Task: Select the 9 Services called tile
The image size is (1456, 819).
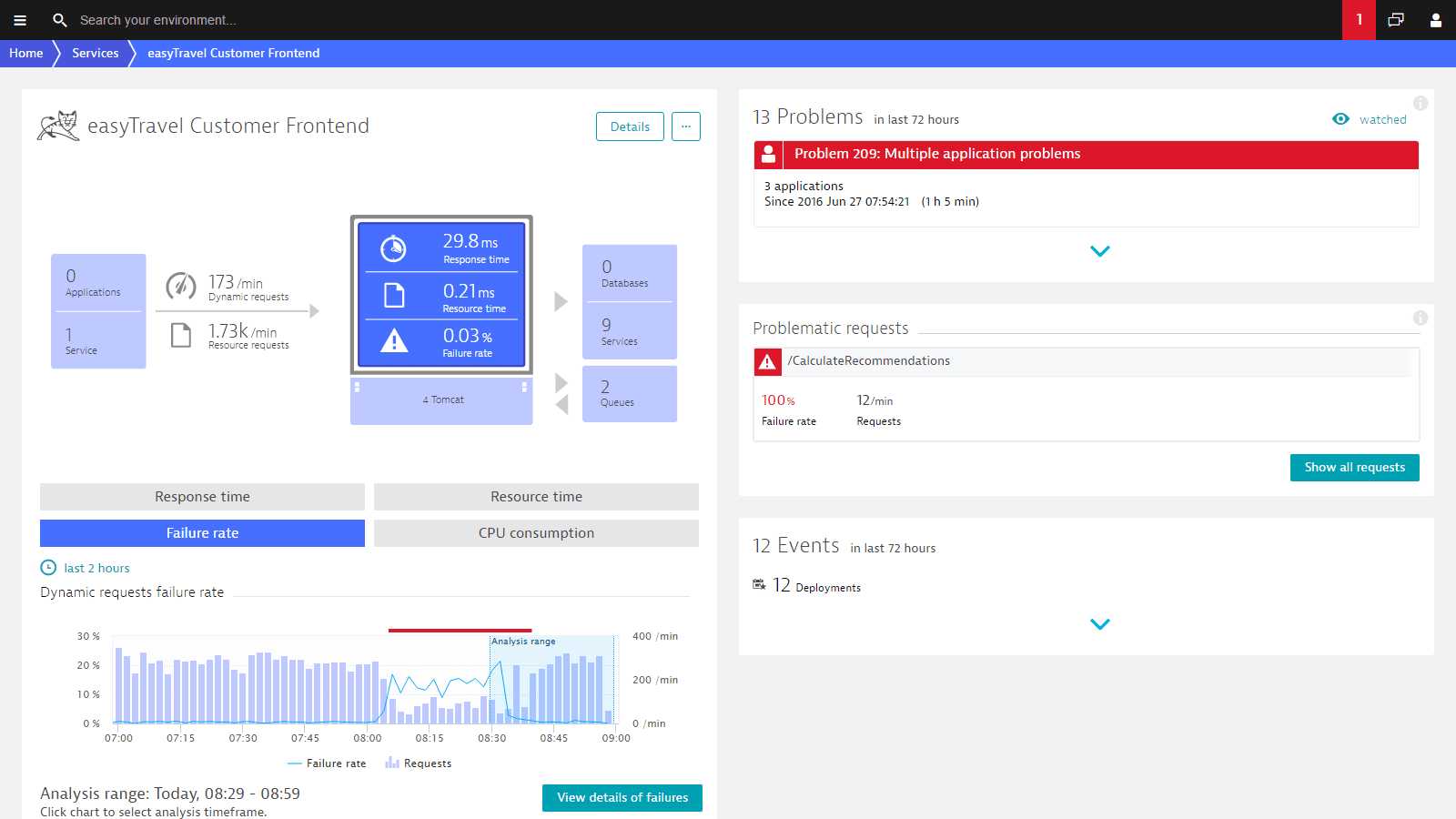Action: tap(630, 331)
